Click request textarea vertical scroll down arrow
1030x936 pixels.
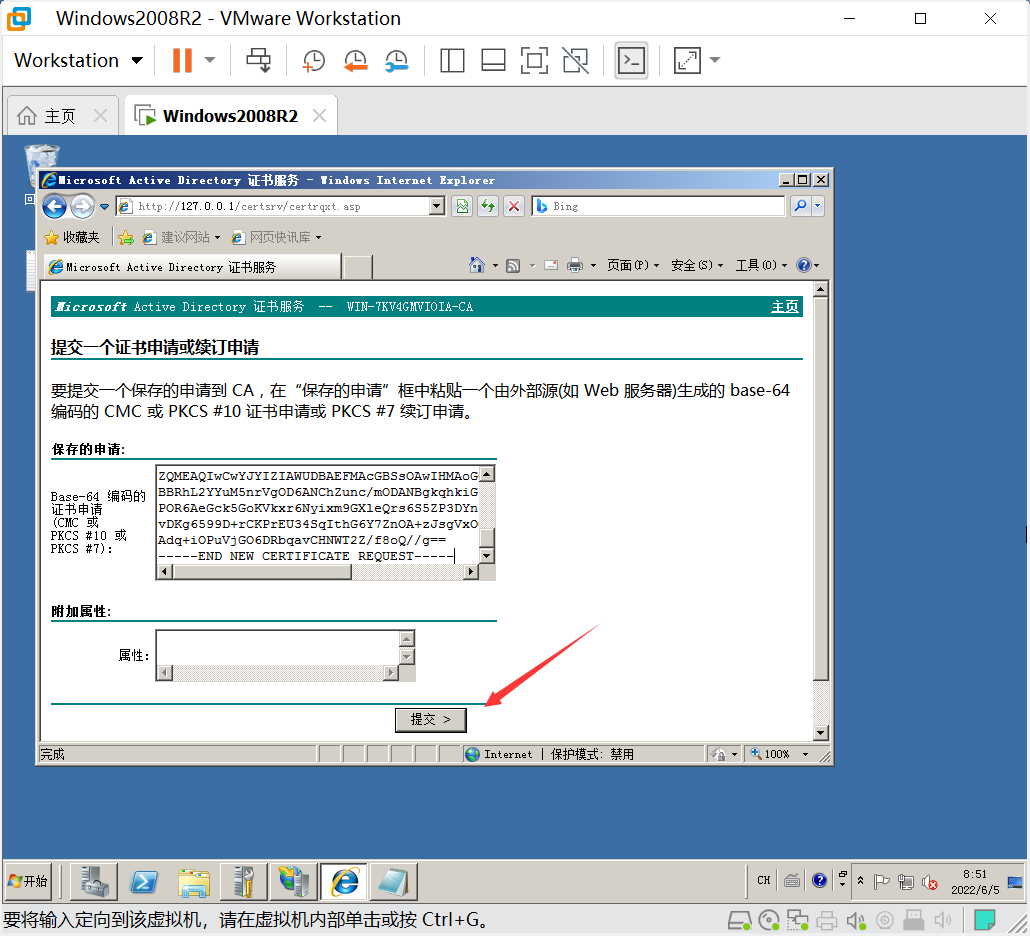[487, 556]
